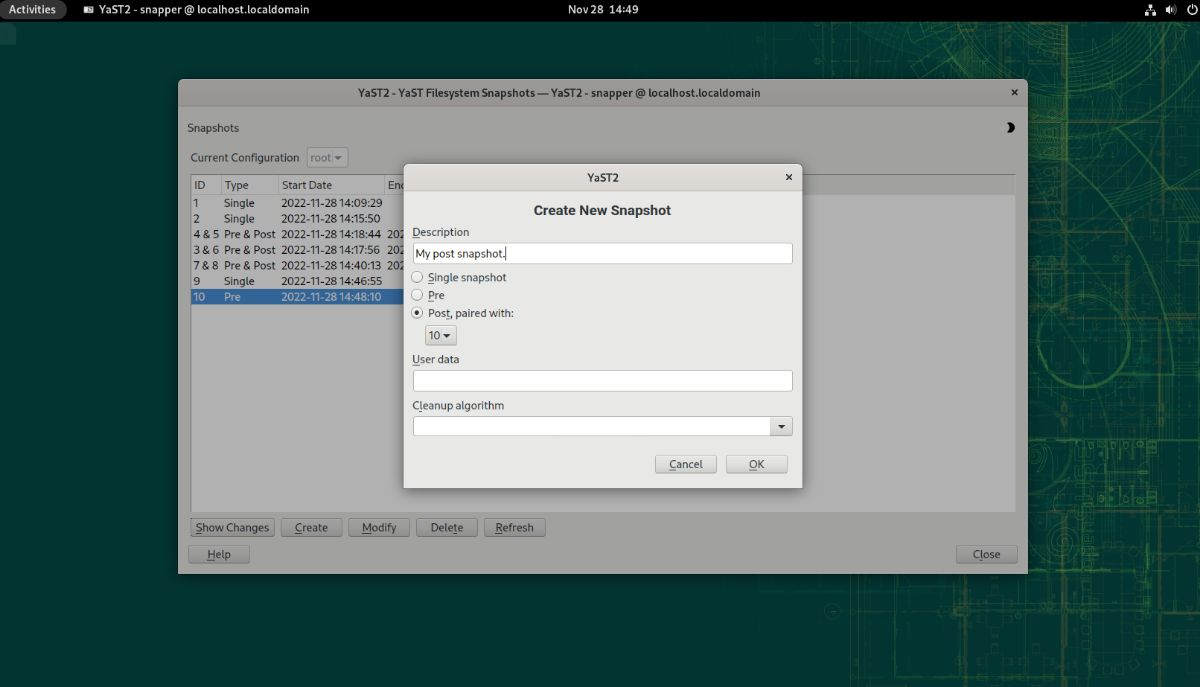The image size is (1200, 687).
Task: Open the collapsed menu via crescent moon icon
Action: point(1010,128)
